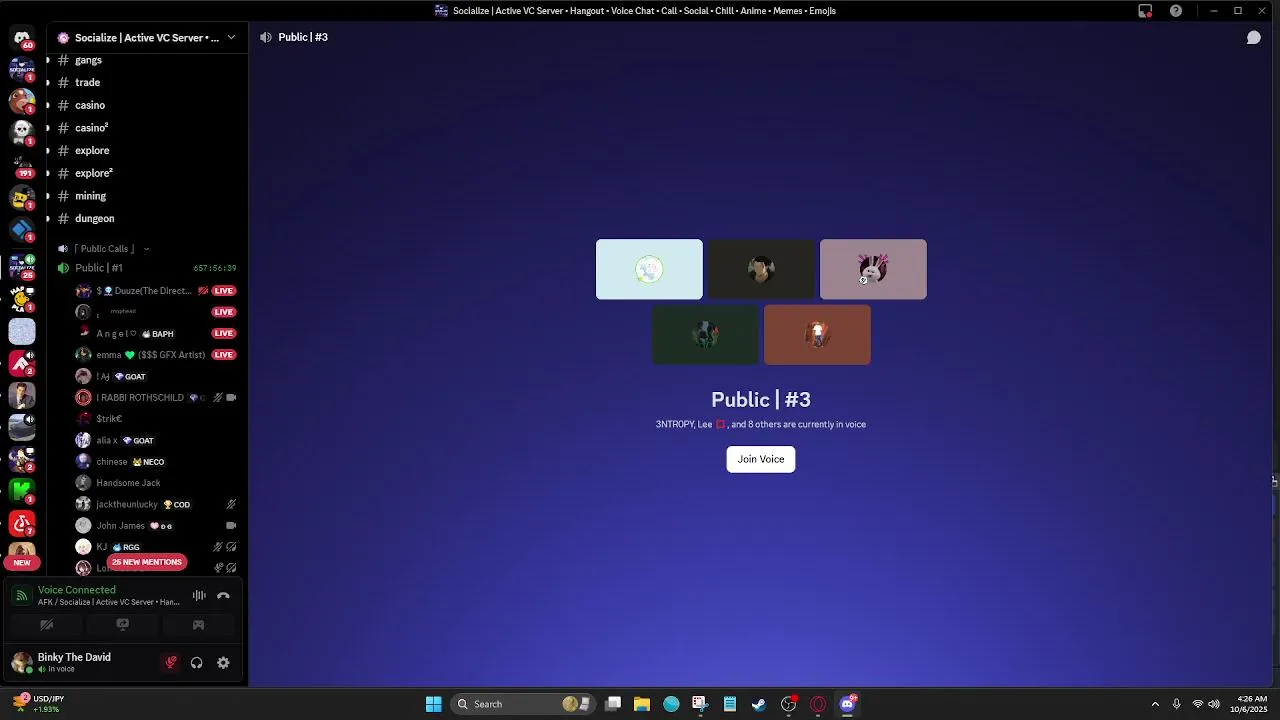1280x720 pixels.
Task: Click the Join Voice button
Action: click(761, 459)
